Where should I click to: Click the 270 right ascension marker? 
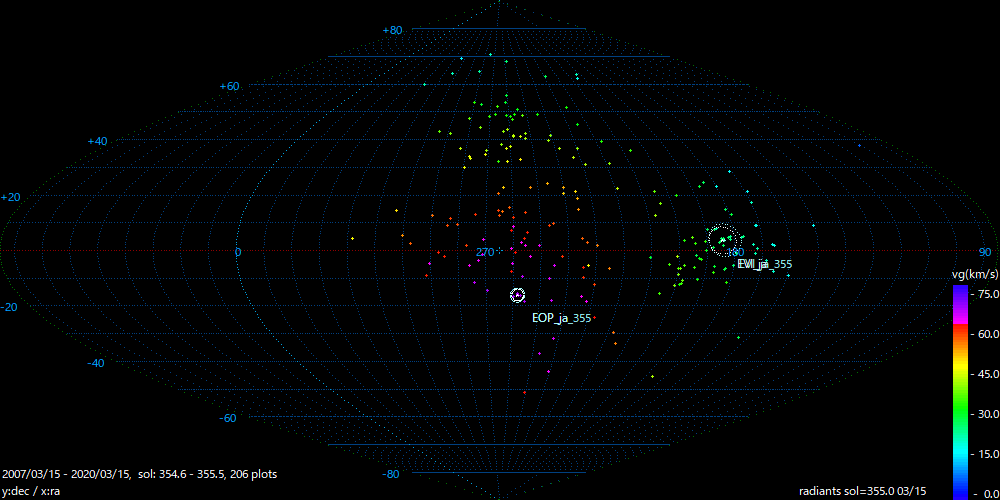click(x=486, y=252)
